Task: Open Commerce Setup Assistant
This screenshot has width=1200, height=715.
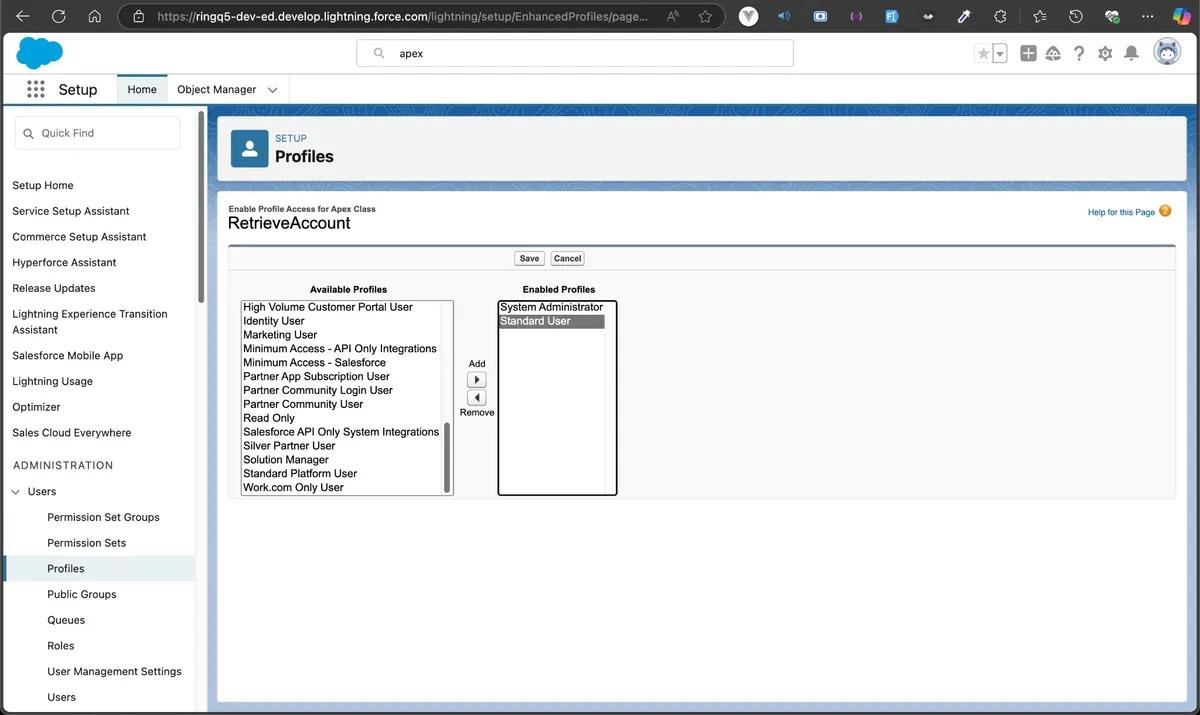Action: pos(79,237)
